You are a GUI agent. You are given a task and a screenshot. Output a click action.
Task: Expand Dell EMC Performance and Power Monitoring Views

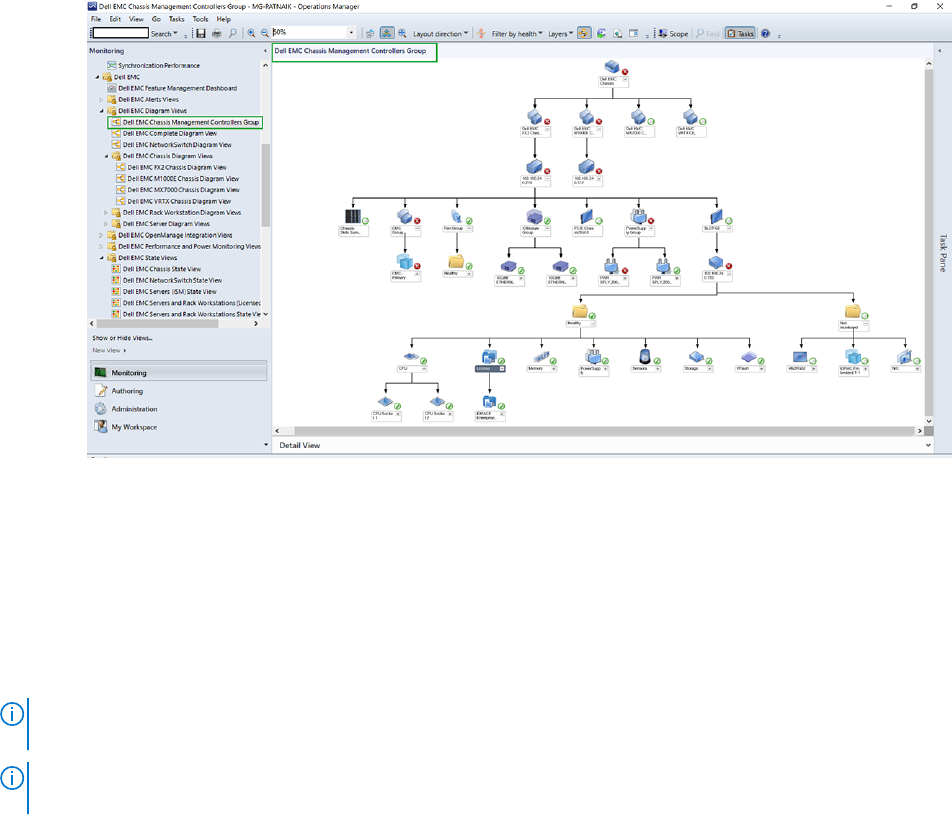[x=101, y=247]
